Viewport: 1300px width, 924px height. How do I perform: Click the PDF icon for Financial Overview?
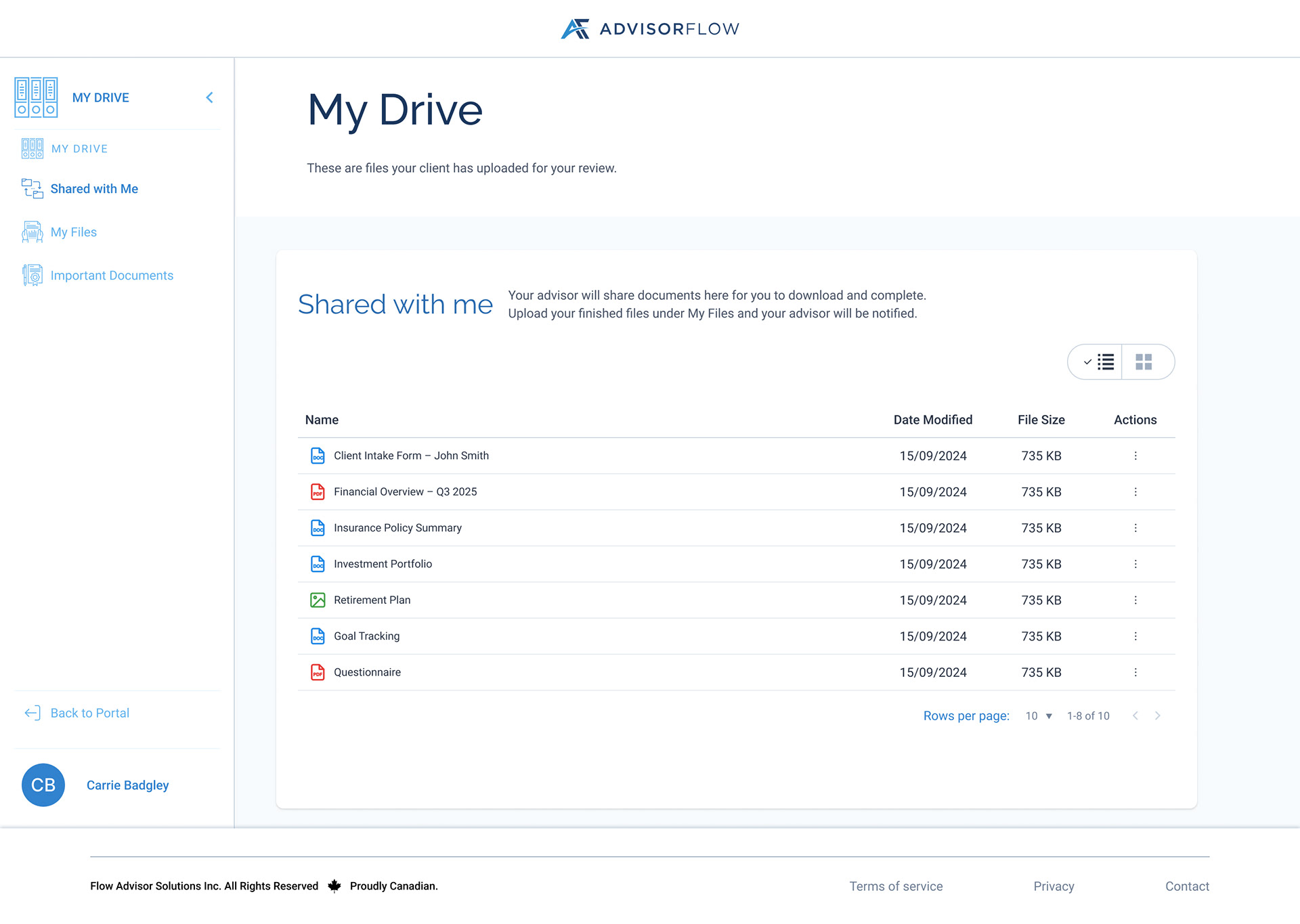[x=318, y=491]
